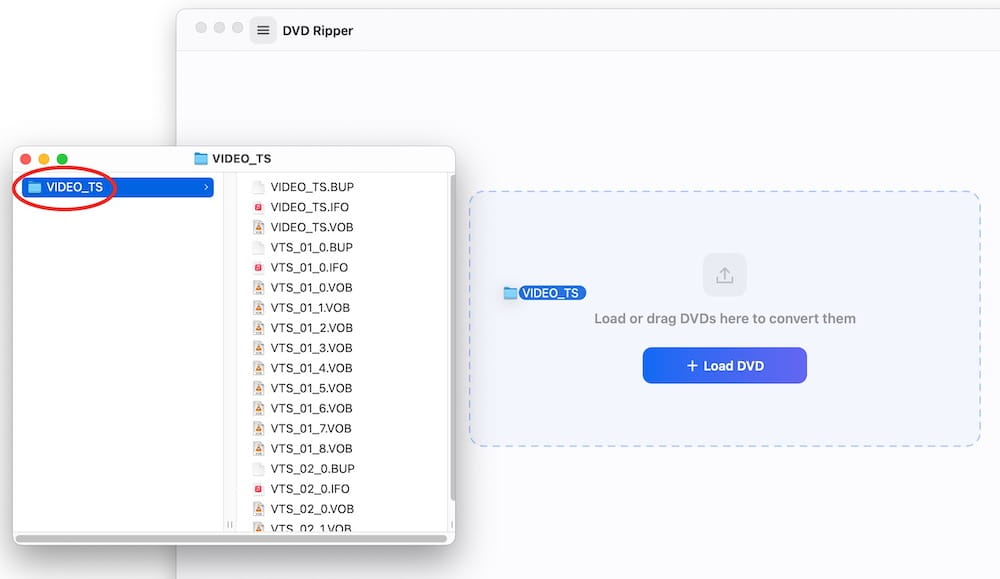
Task: Click the icon next to VTS_01_0.VOB
Action: 258,288
